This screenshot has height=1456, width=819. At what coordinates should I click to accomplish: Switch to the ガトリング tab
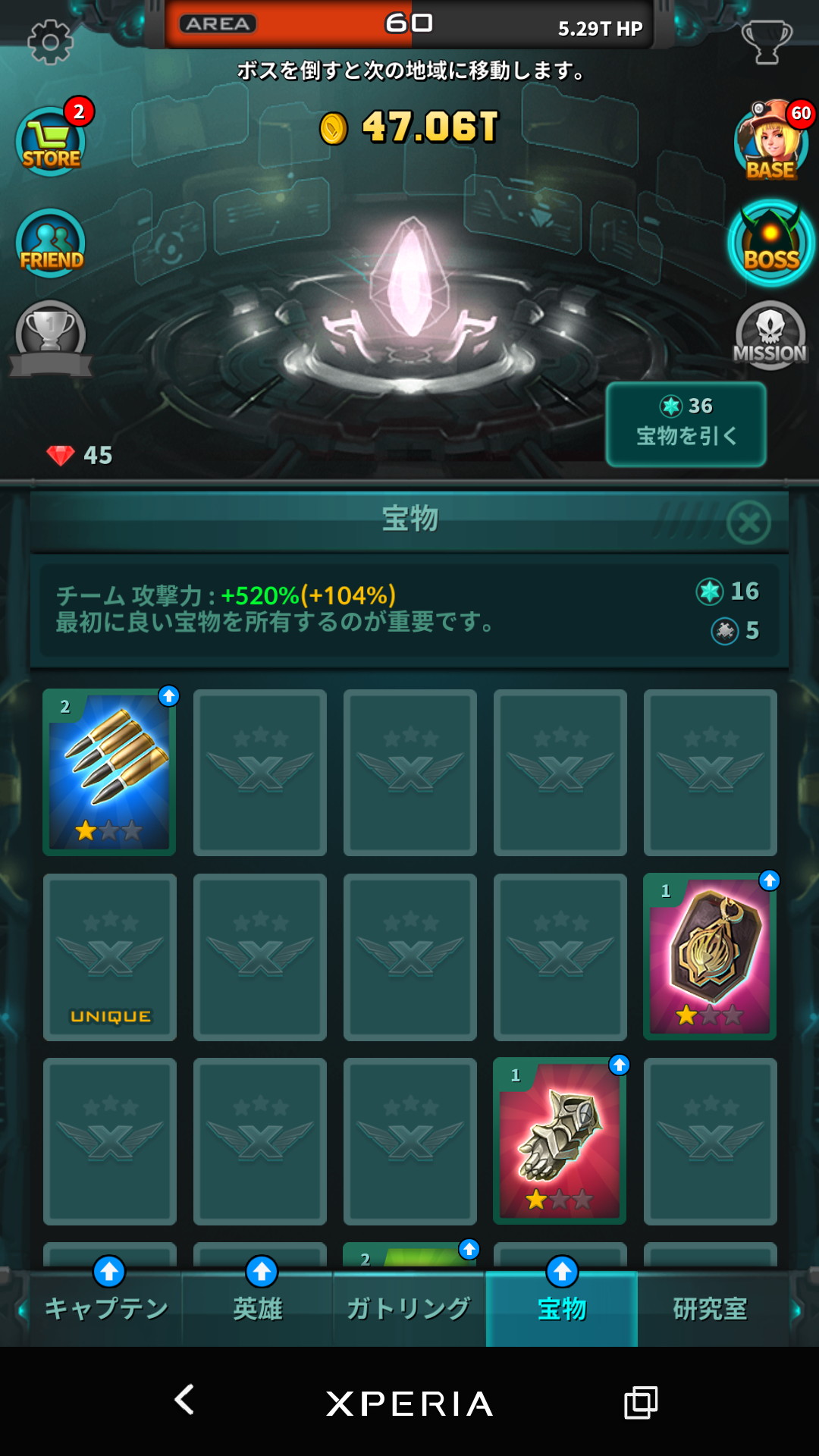(x=409, y=1307)
